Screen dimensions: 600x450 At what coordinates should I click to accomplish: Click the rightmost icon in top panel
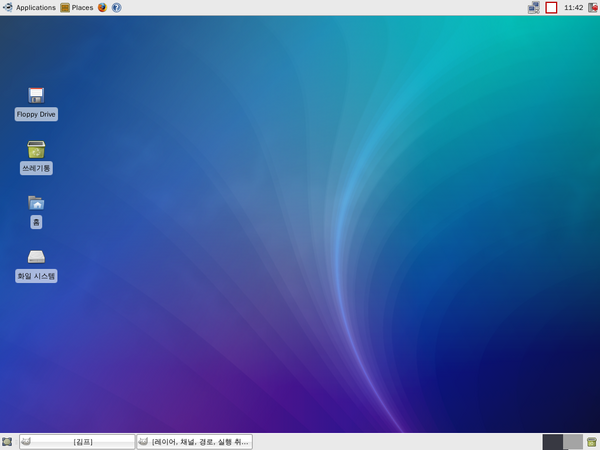[x=592, y=7]
